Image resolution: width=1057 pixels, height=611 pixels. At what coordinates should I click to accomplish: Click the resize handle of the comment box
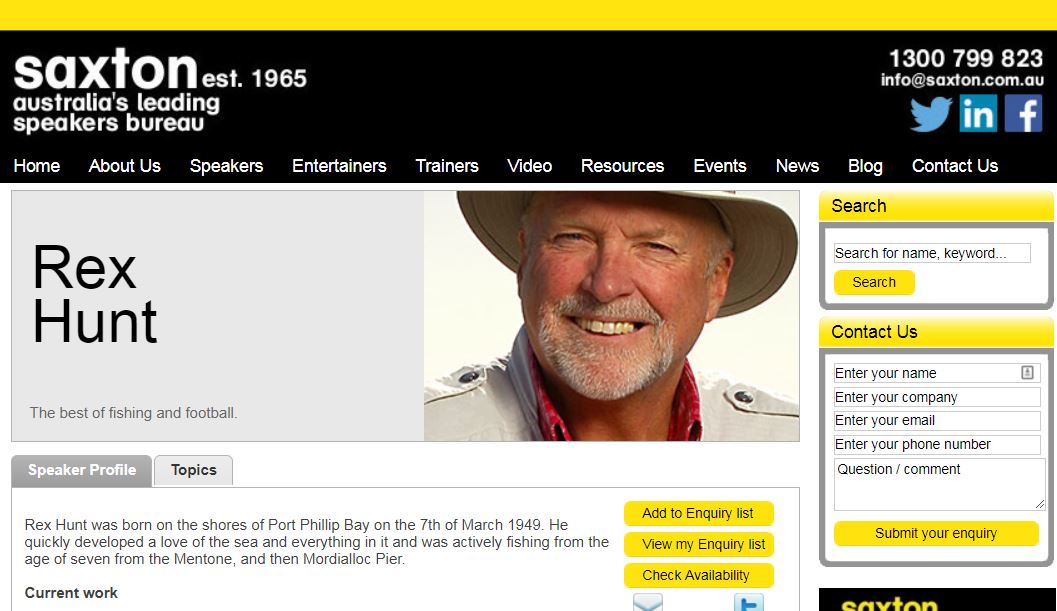(x=1039, y=504)
